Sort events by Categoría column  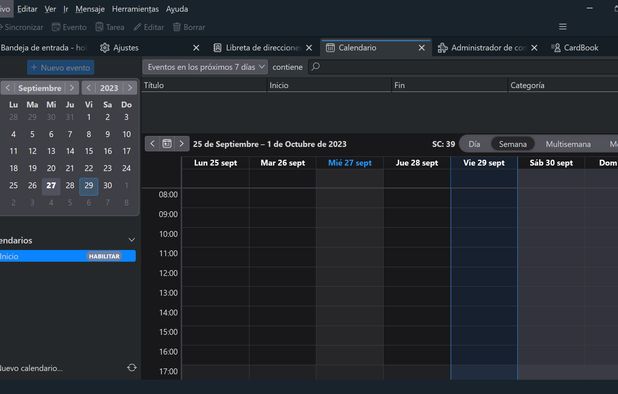563,85
